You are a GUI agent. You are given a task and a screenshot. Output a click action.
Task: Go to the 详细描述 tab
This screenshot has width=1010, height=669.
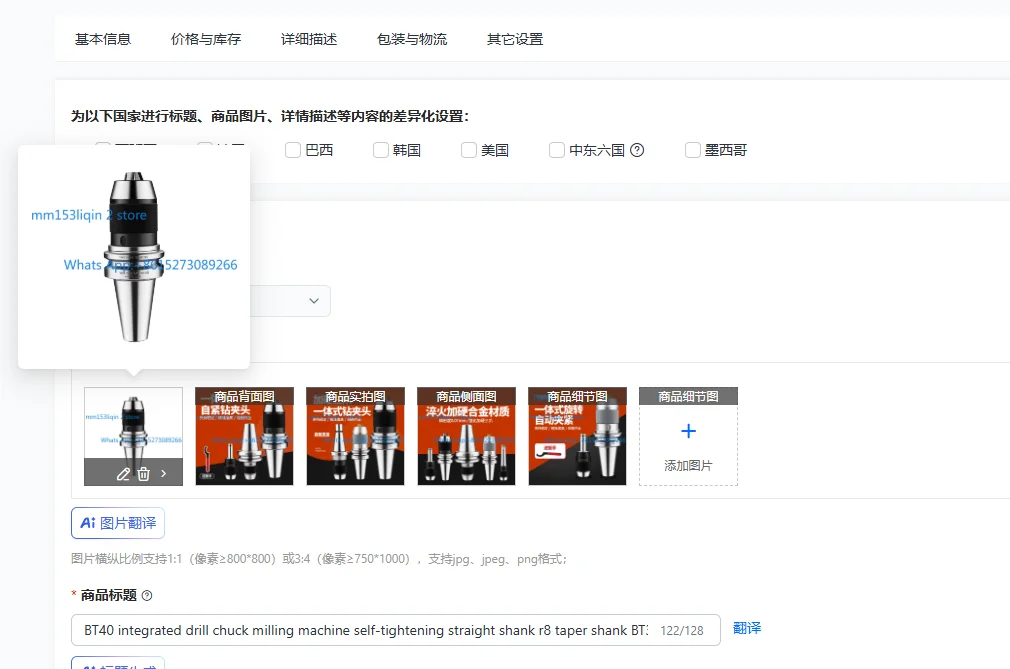(x=309, y=39)
